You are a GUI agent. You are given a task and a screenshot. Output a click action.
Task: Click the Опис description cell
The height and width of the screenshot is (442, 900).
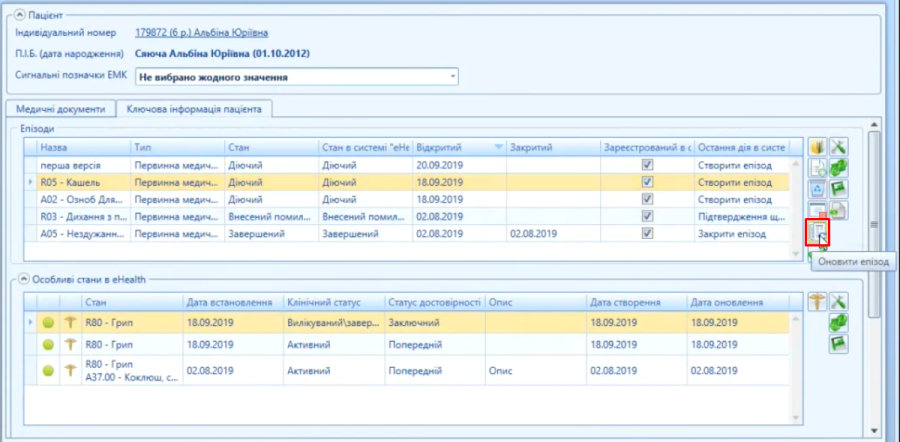pyautogui.click(x=536, y=371)
